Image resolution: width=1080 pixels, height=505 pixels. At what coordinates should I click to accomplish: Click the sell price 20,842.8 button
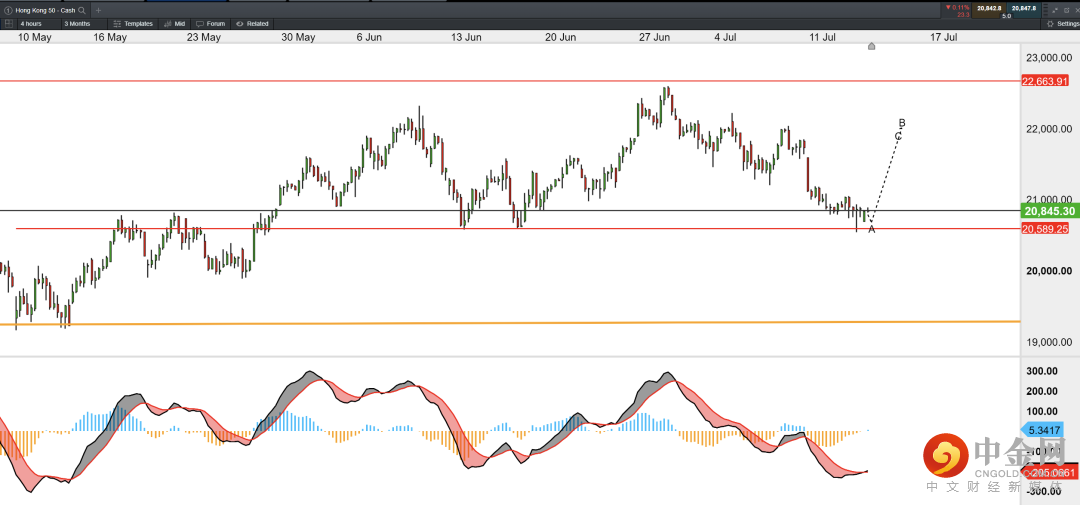pos(989,8)
